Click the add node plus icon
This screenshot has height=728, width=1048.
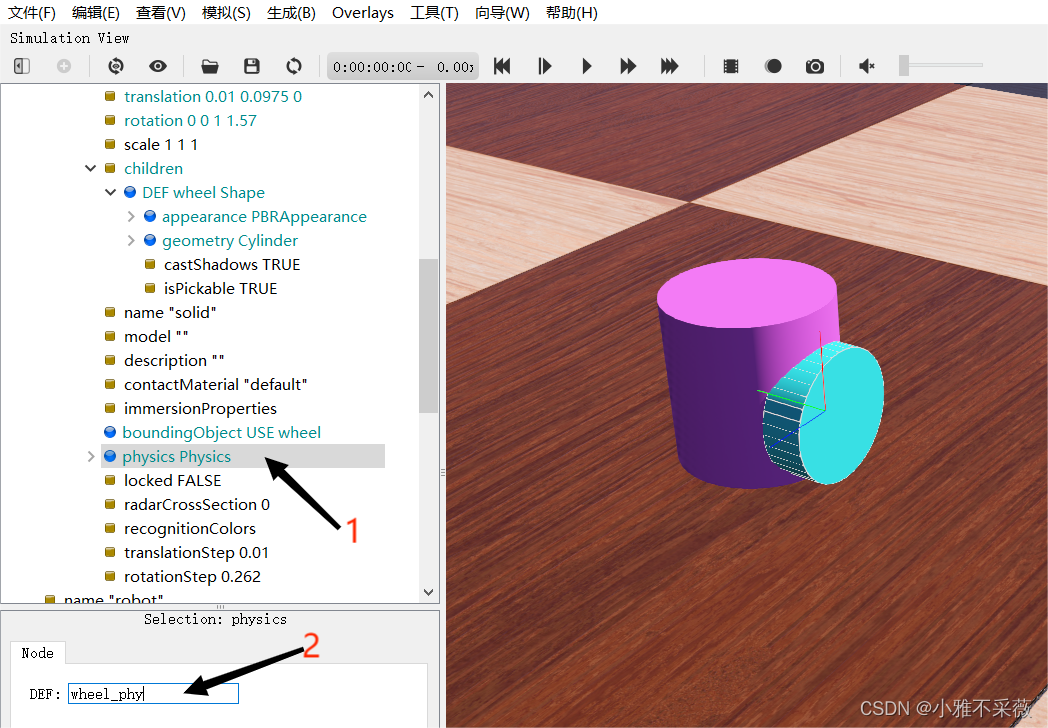(63, 66)
